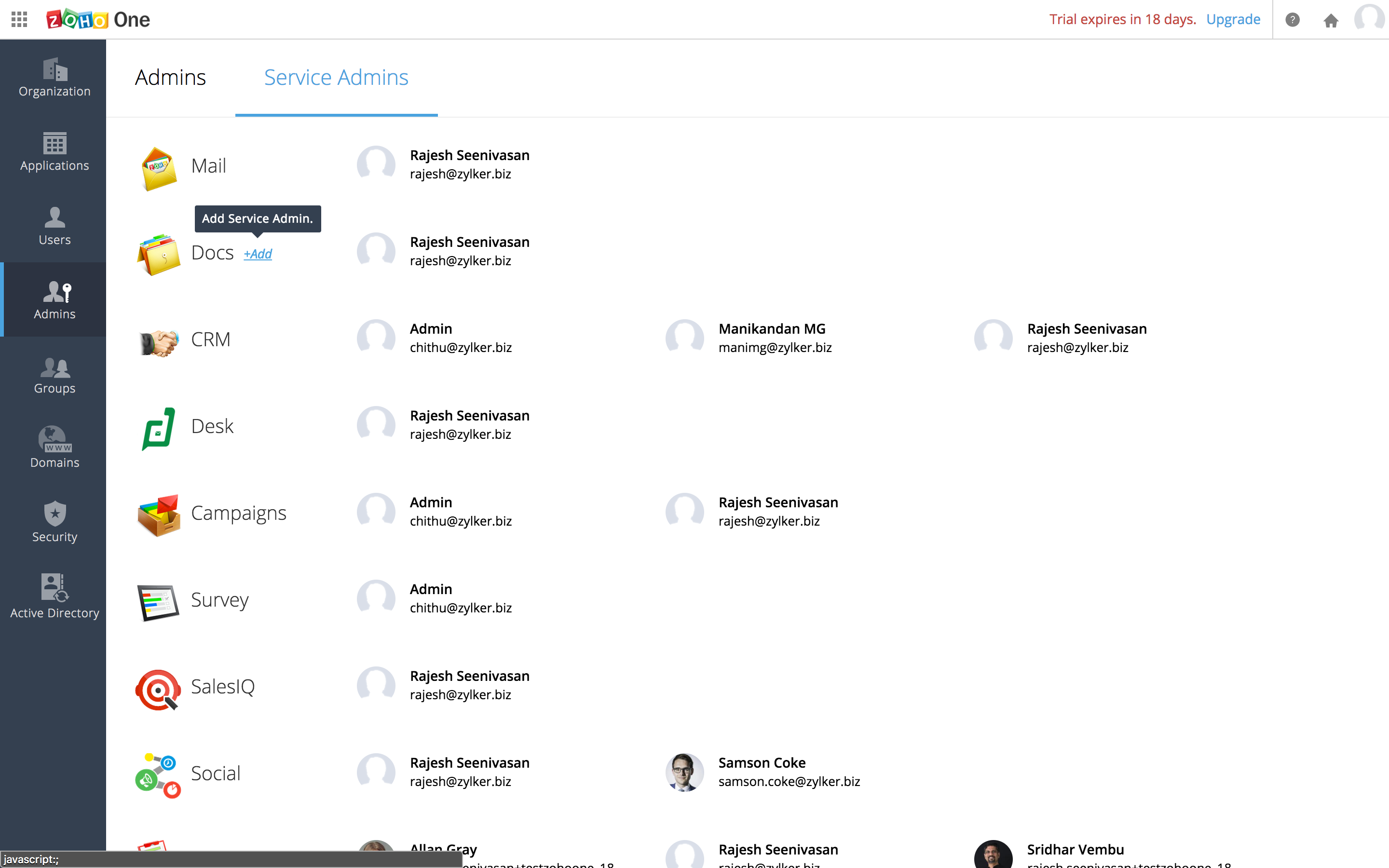This screenshot has width=1389, height=868.
Task: Click +Add next to Docs
Action: [258, 254]
